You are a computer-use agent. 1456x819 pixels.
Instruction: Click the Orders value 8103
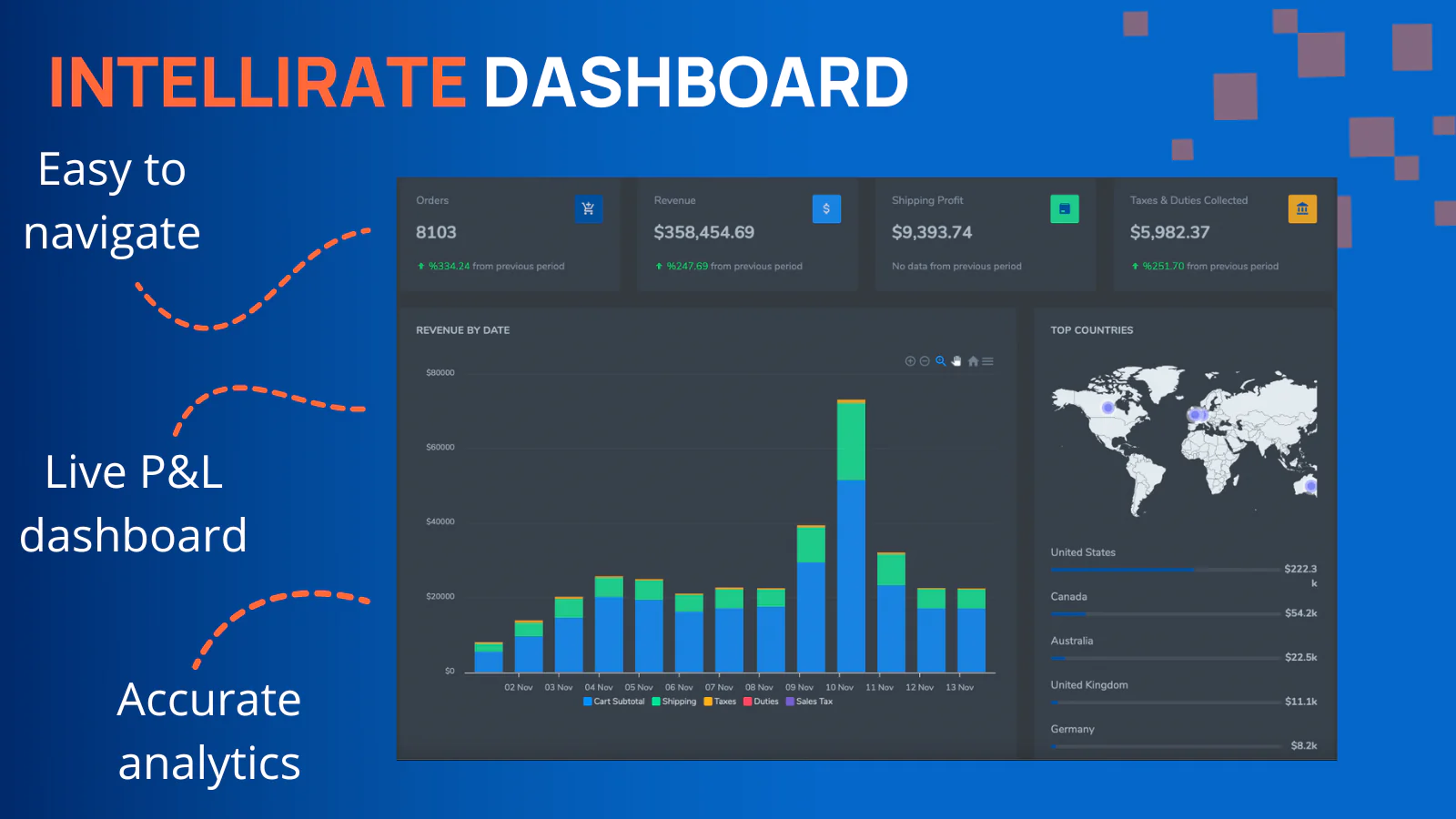tap(436, 232)
